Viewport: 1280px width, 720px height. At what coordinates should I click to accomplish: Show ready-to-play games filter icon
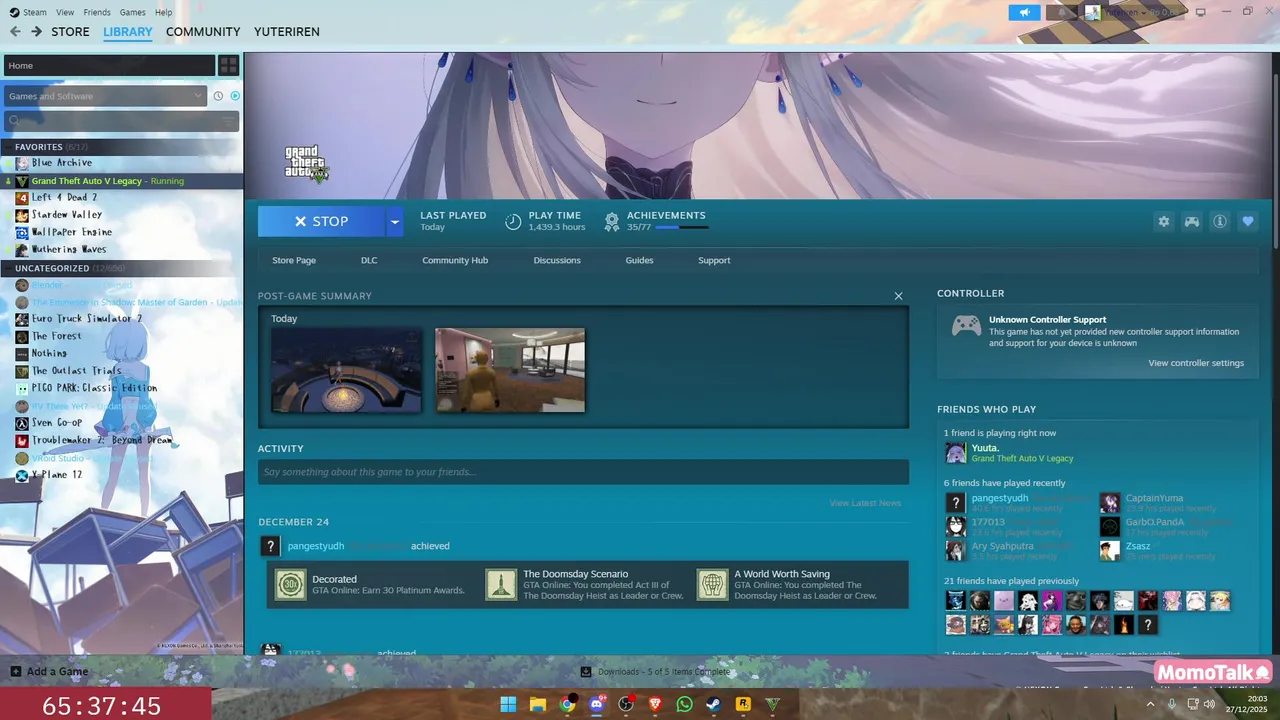pos(235,96)
